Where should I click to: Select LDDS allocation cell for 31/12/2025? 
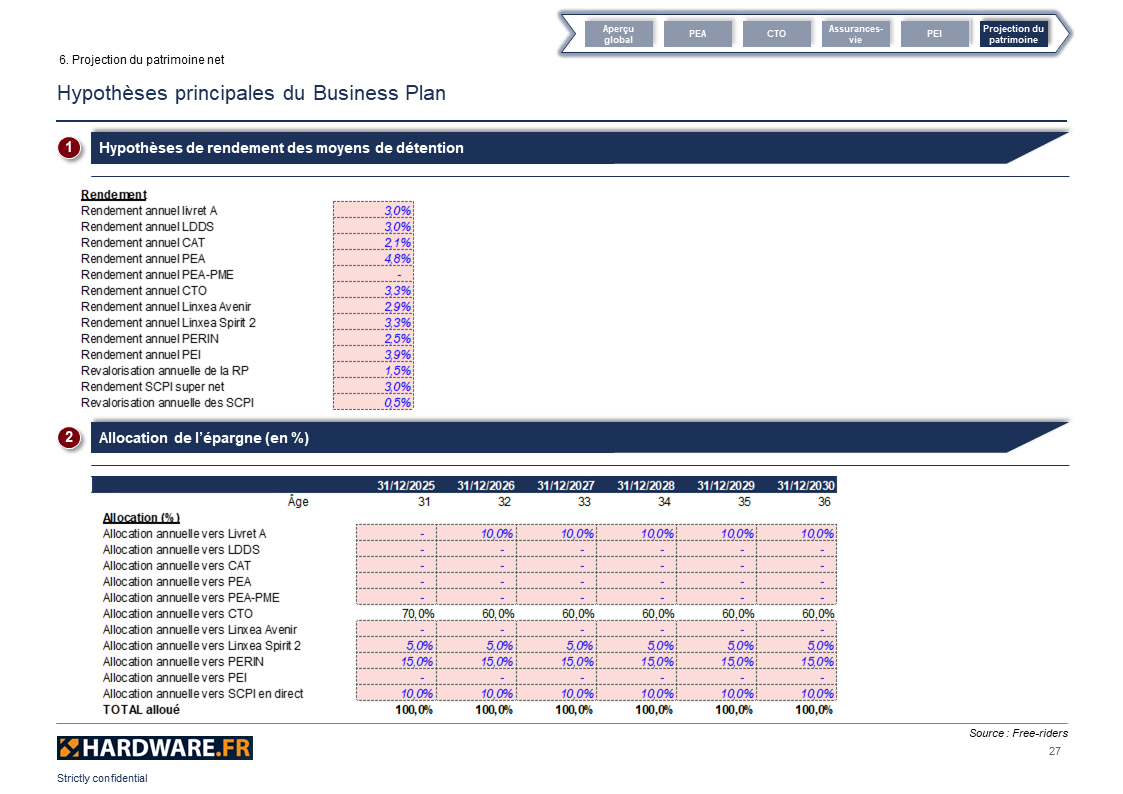point(396,549)
